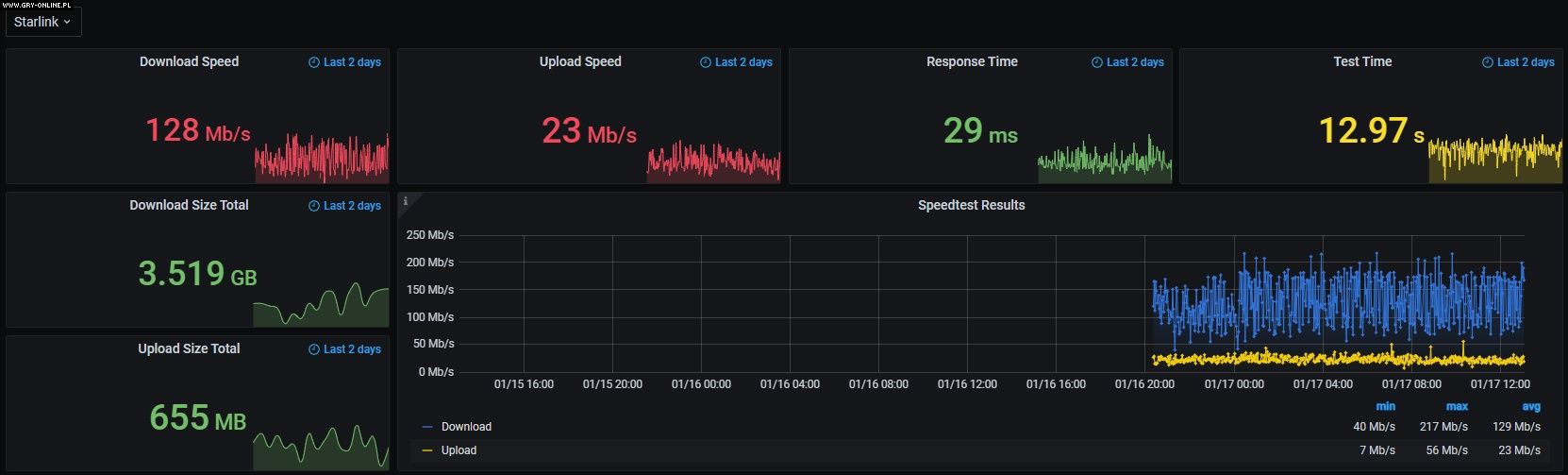Viewport: 1568px width, 475px height.
Task: Click the clock icon in Upload Speed panel
Action: click(x=706, y=62)
